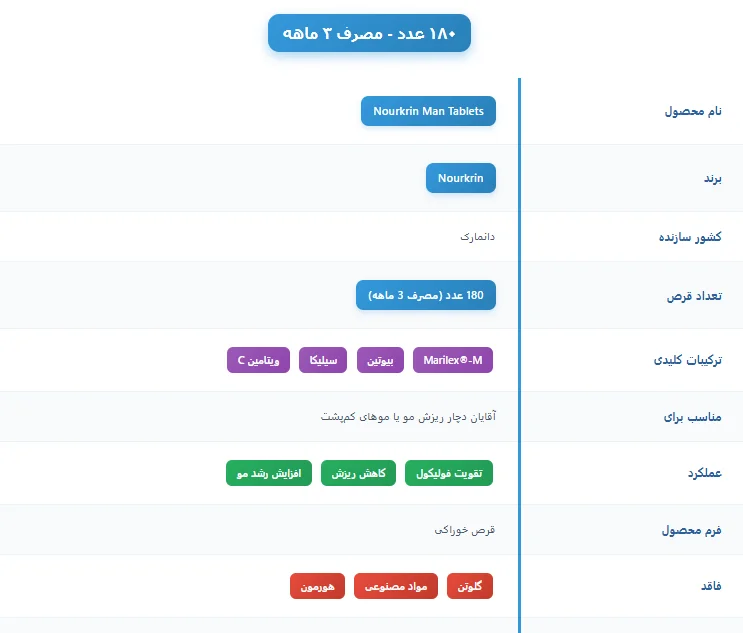
Task: Click the 'بیوتین' ingredient tag
Action: pos(380,358)
